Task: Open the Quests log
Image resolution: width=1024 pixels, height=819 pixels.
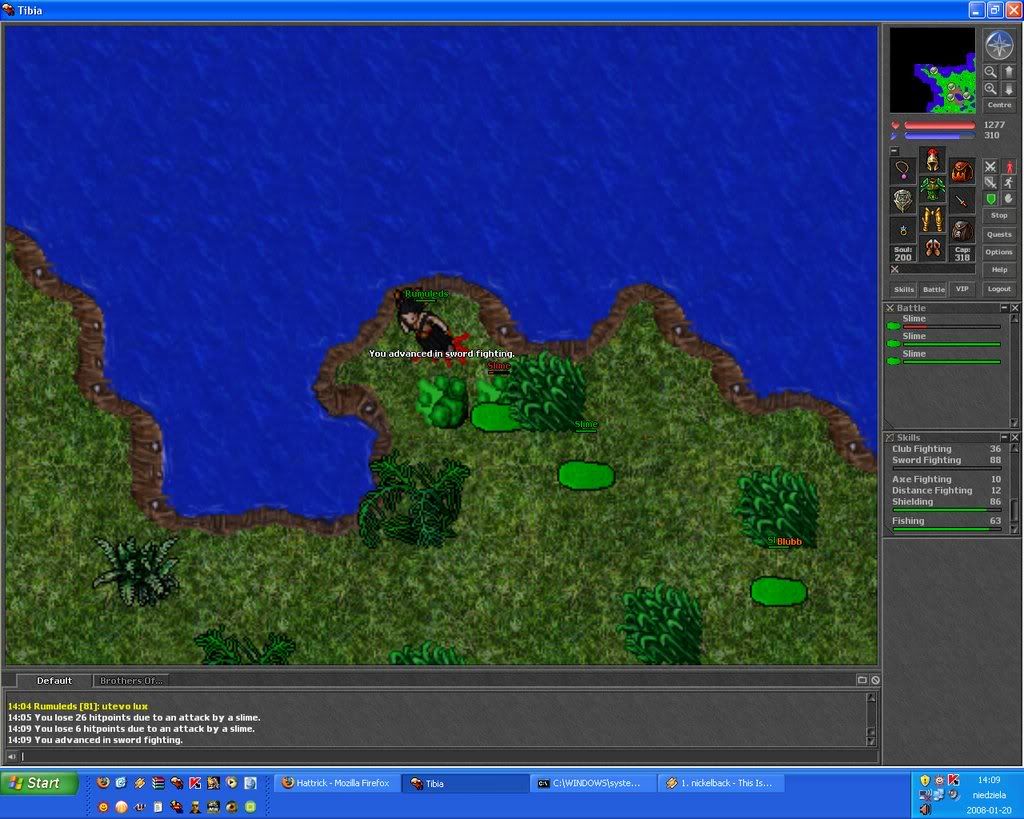Action: click(999, 234)
